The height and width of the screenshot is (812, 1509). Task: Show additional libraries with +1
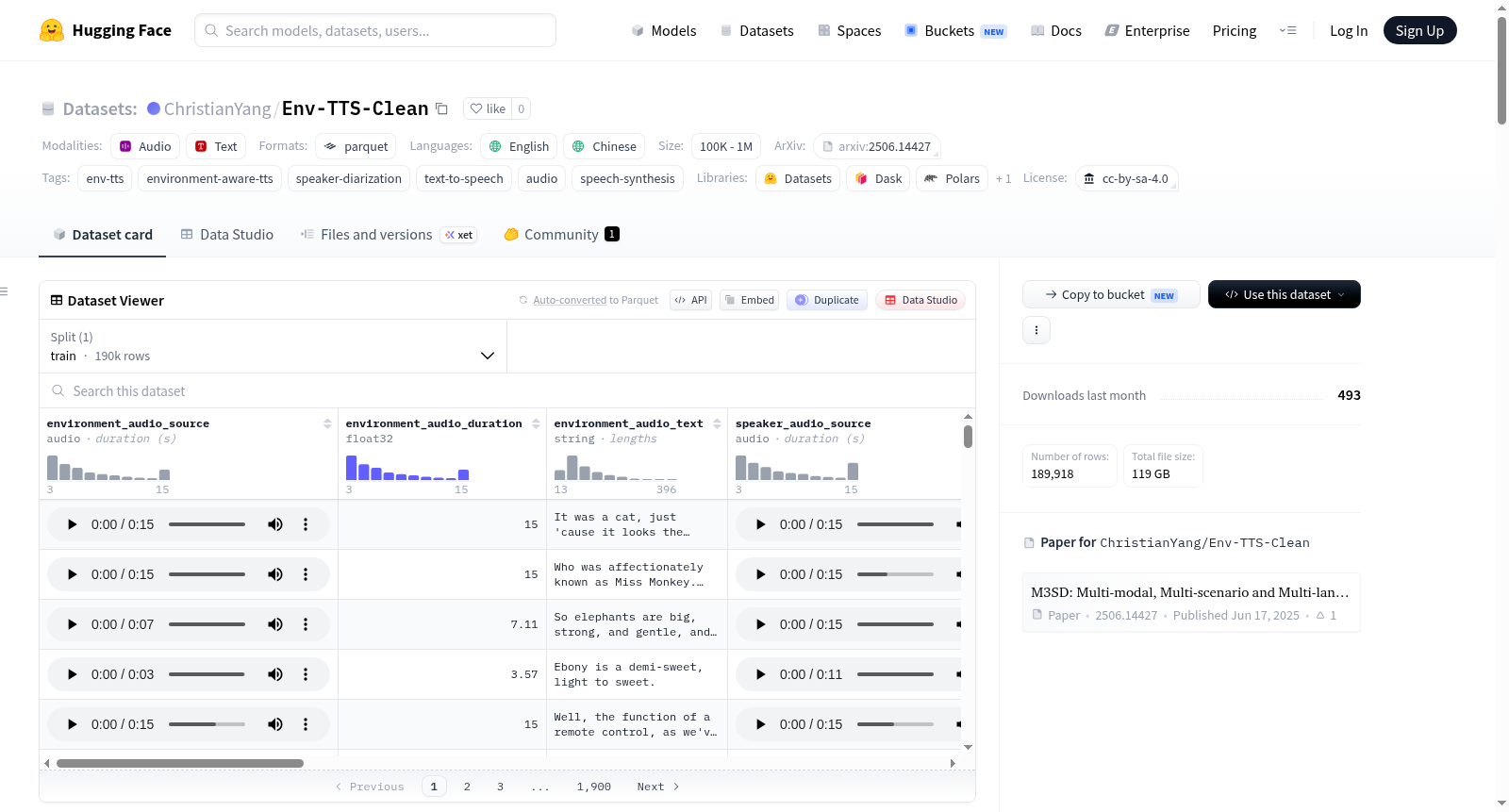tap(1003, 179)
